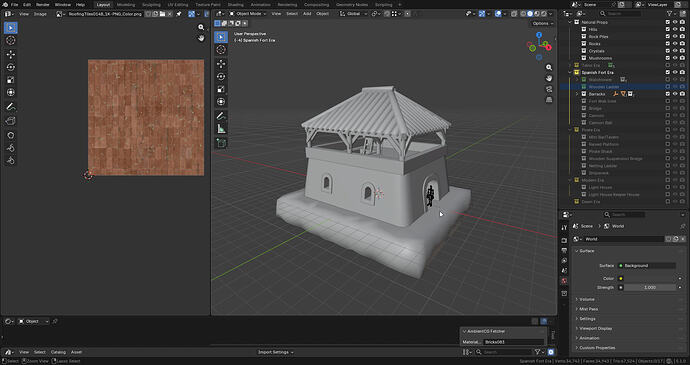
Task: Click the zoom magnifier in the image editor
Action: pyautogui.click(x=201, y=27)
